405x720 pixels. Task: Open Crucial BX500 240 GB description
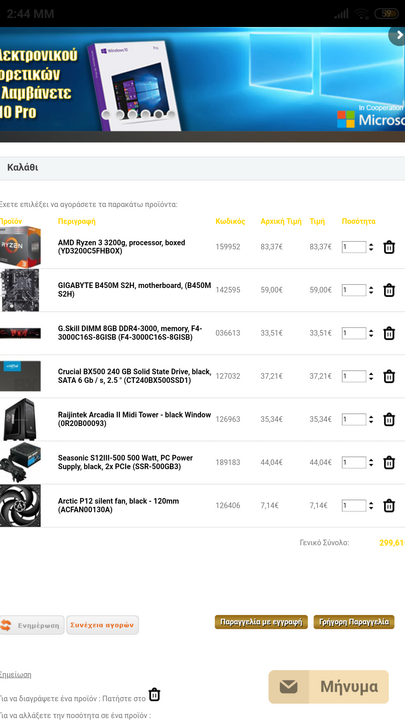point(135,377)
